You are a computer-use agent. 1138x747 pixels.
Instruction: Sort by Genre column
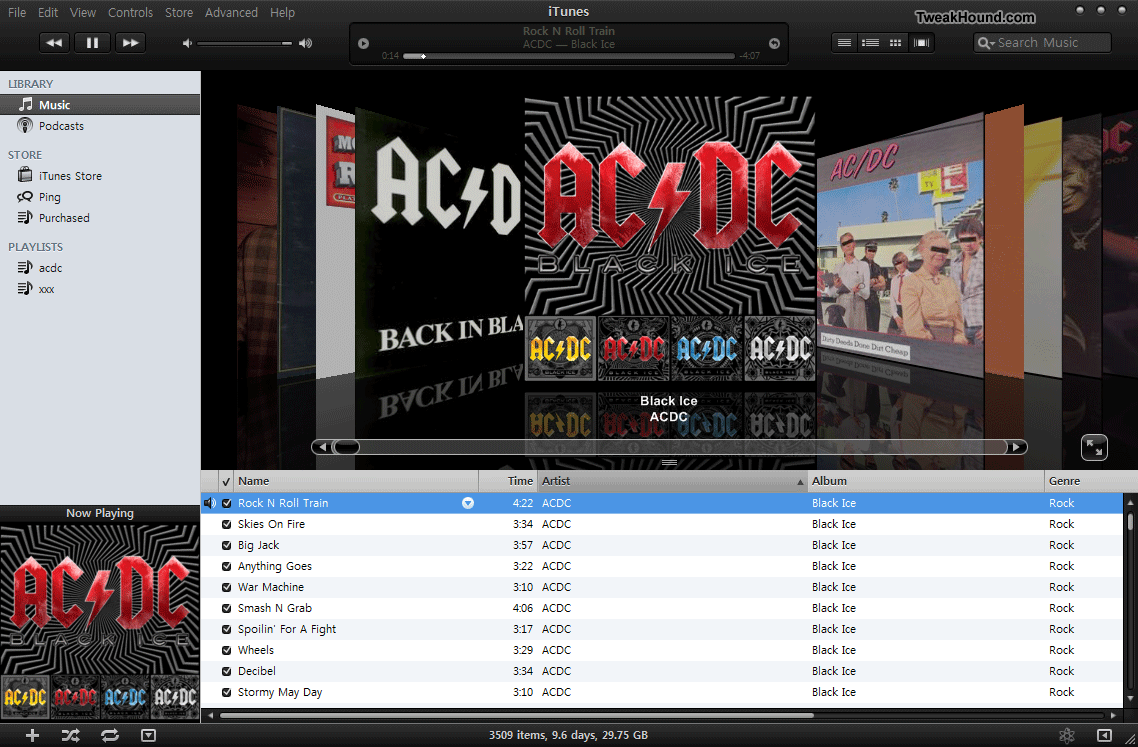tap(1091, 481)
